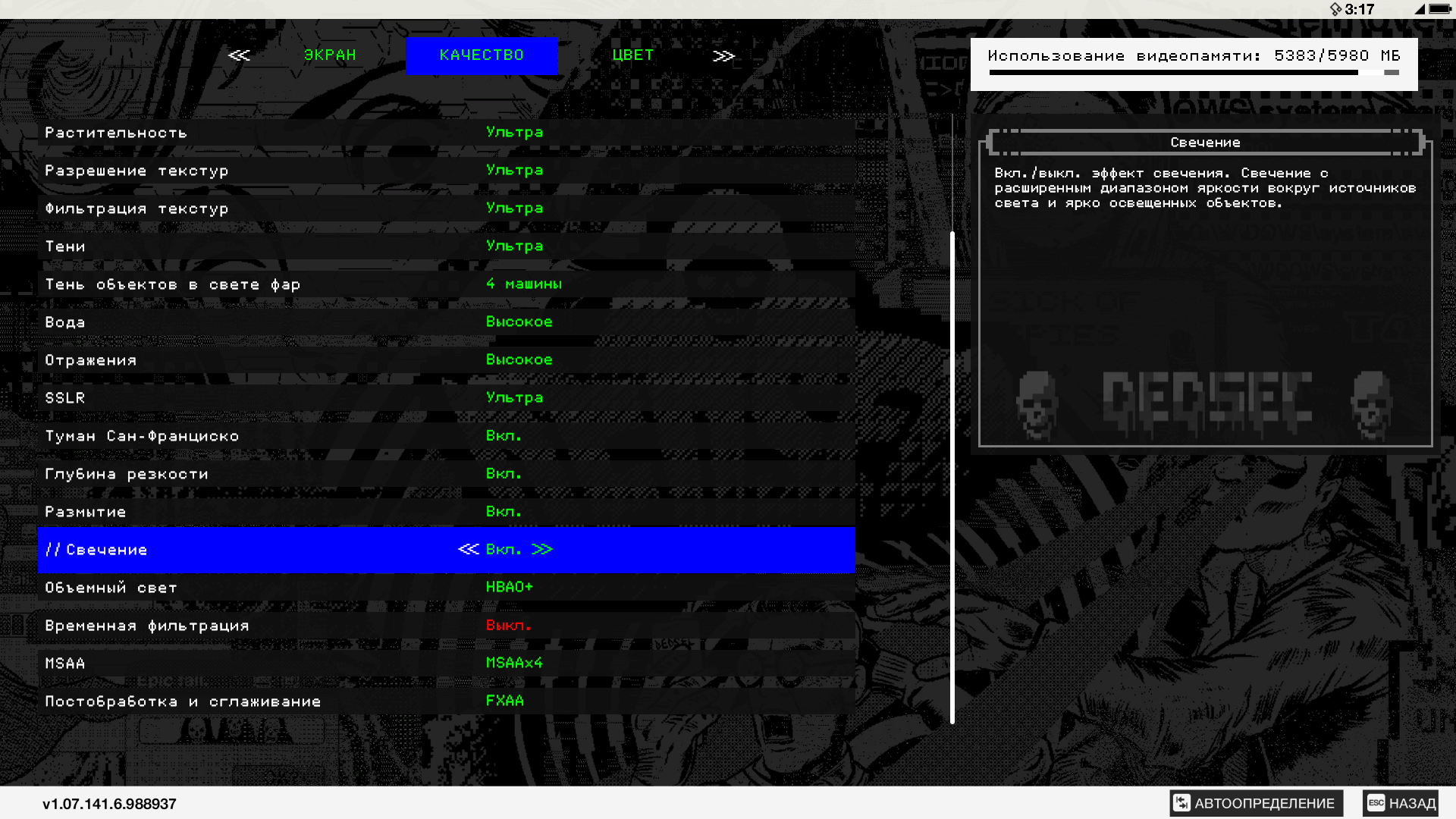Switch to the ЭКРАН tab
Screen dimensions: 1456x819
[330, 55]
